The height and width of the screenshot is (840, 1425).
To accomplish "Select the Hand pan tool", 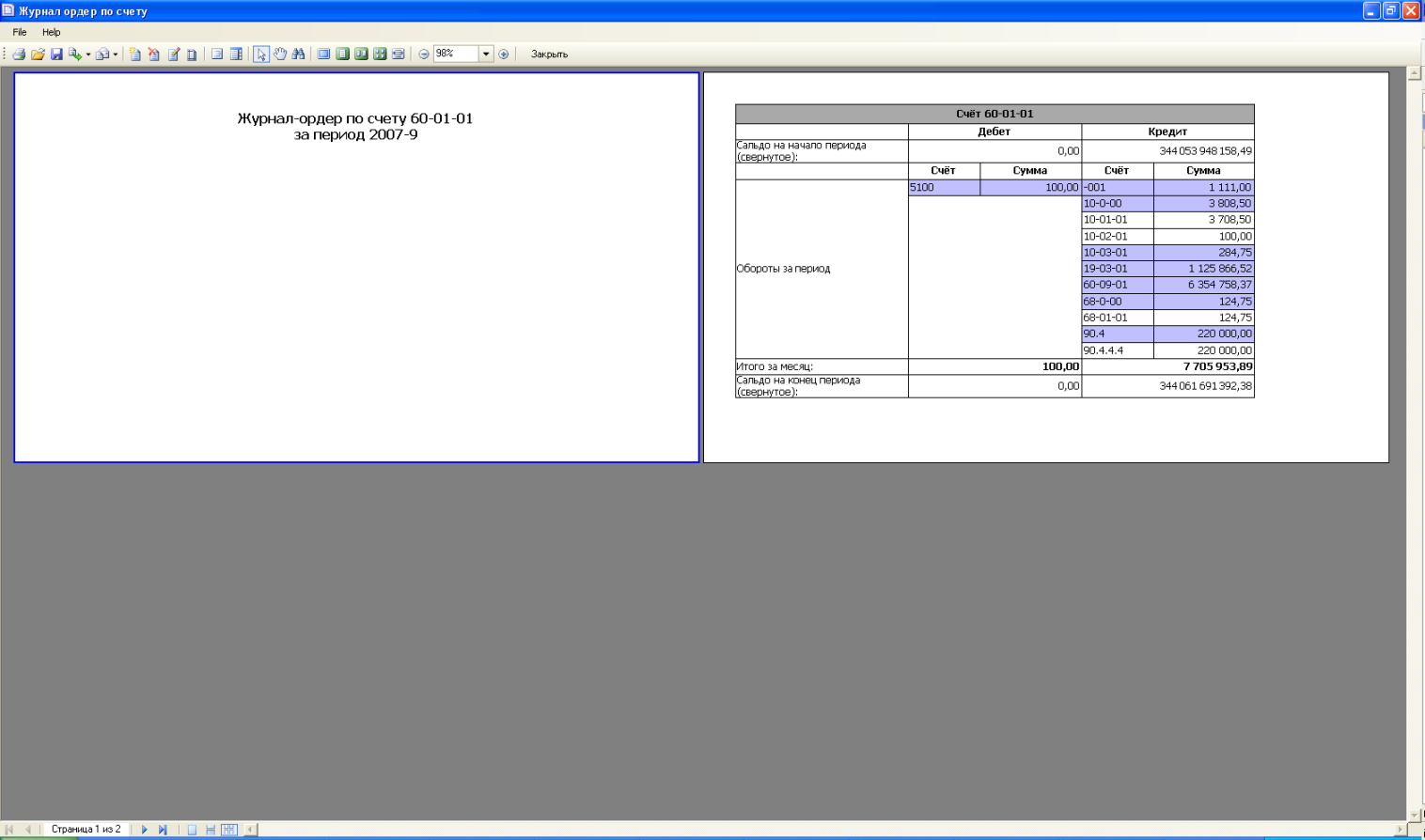I will pos(280,54).
